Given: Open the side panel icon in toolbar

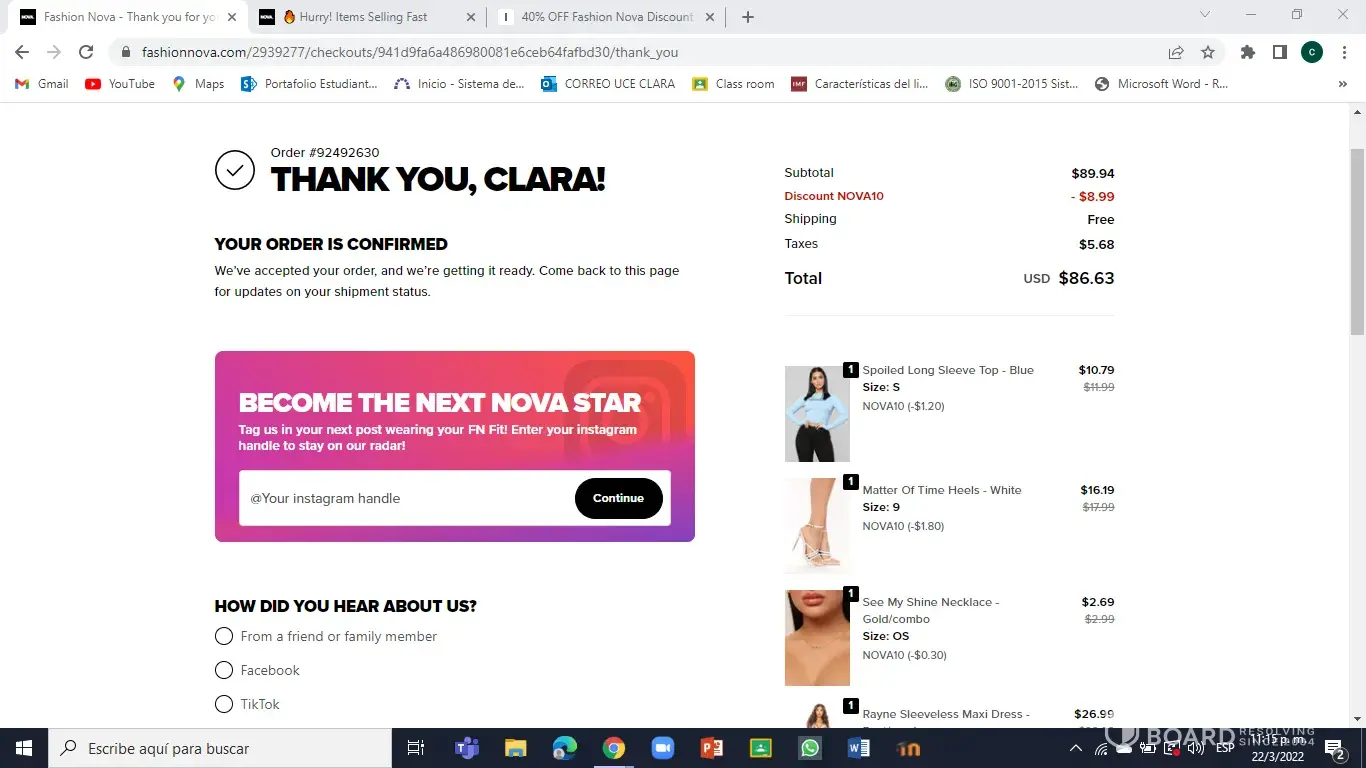Looking at the screenshot, I should pyautogui.click(x=1279, y=52).
